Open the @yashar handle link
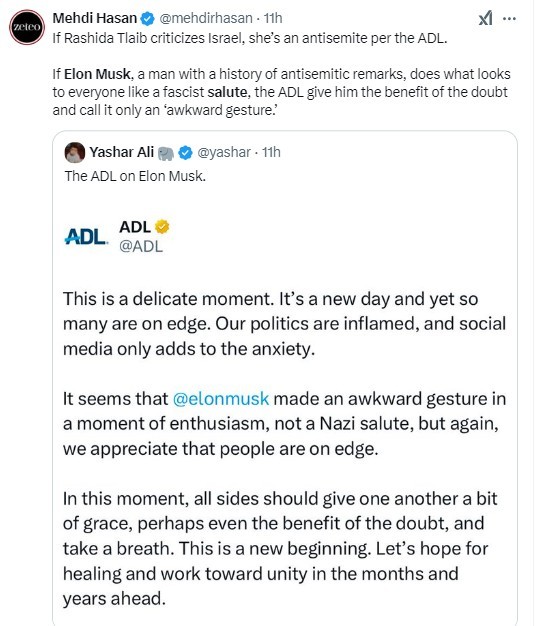 click(224, 152)
